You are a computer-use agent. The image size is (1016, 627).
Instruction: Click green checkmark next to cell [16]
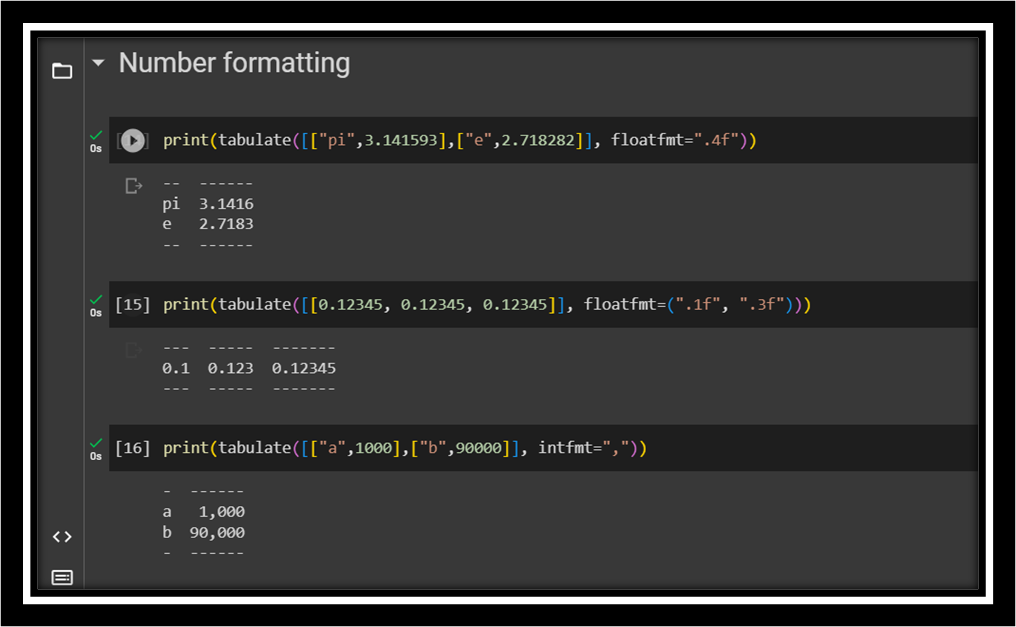(96, 443)
